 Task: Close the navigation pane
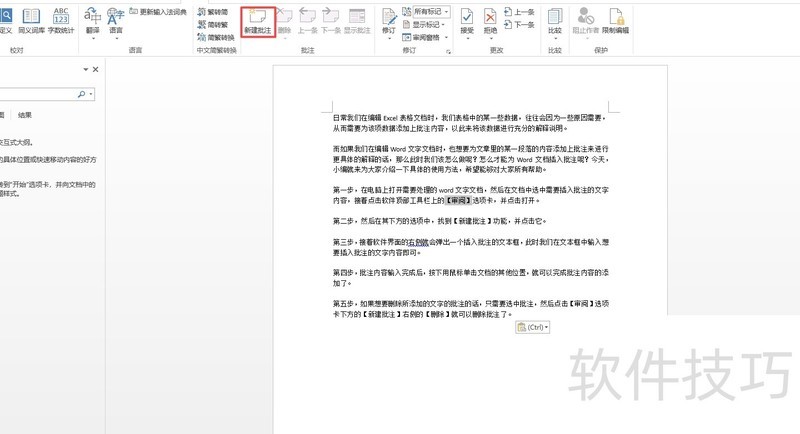(96, 70)
